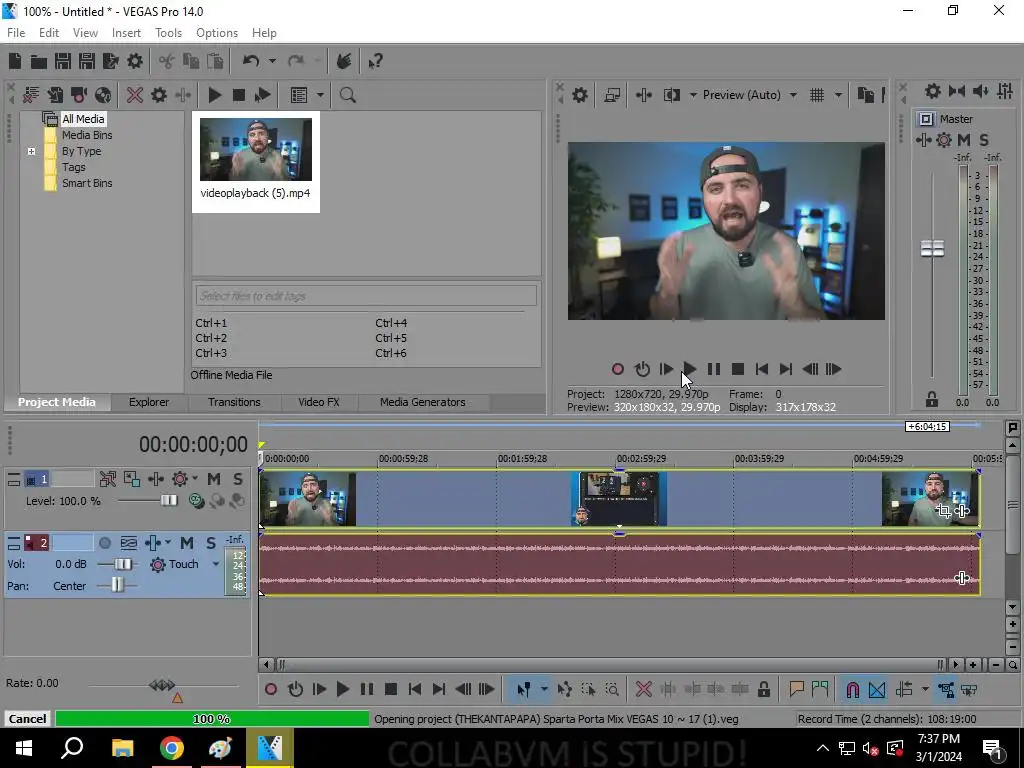The height and width of the screenshot is (768, 1024).
Task: Open project folder icon in main toolbar
Action: pyautogui.click(x=39, y=61)
